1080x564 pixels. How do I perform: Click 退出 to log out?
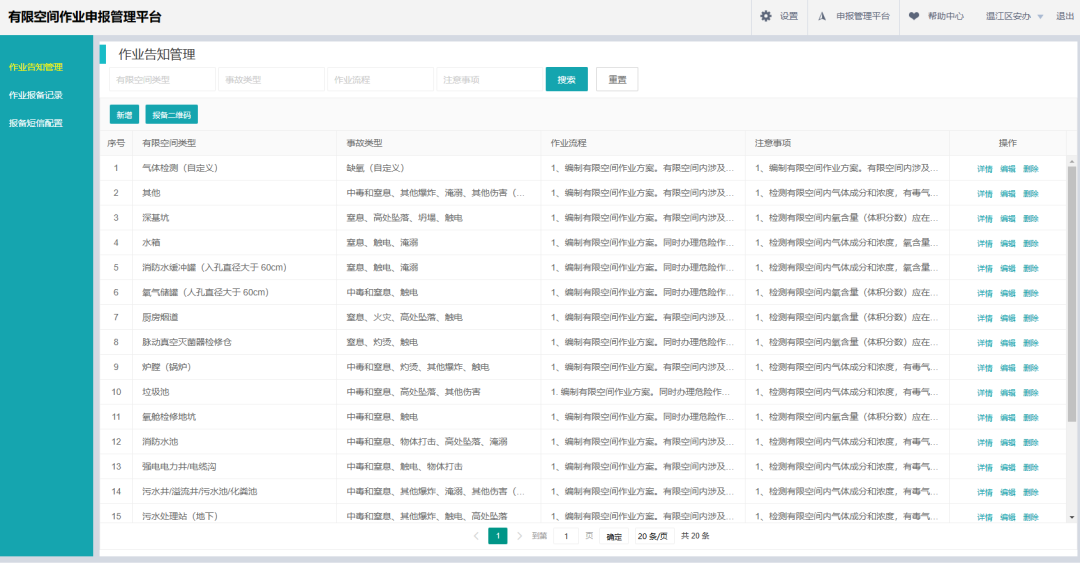pos(1065,16)
